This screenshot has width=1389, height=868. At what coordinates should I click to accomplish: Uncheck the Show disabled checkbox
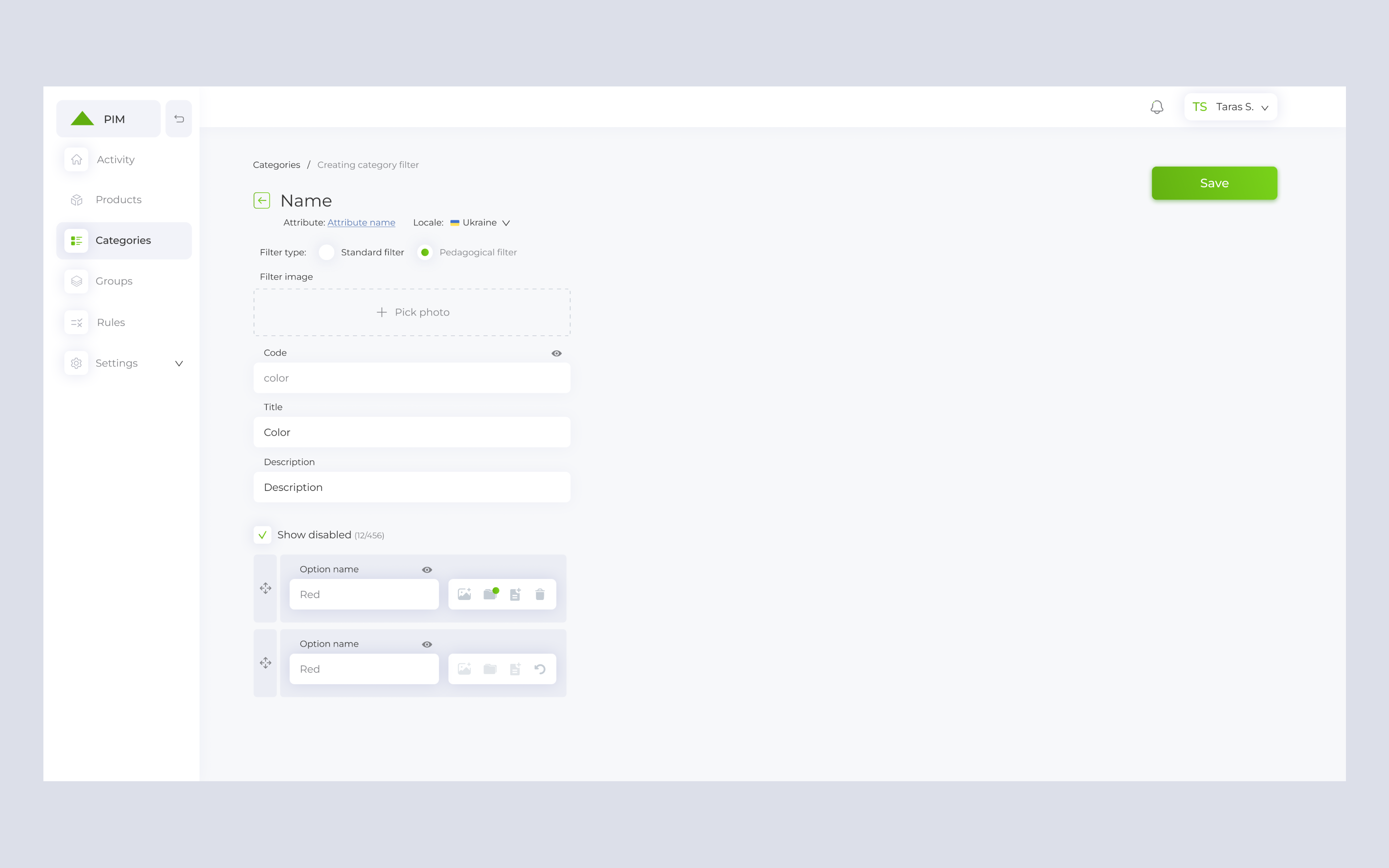(x=262, y=534)
